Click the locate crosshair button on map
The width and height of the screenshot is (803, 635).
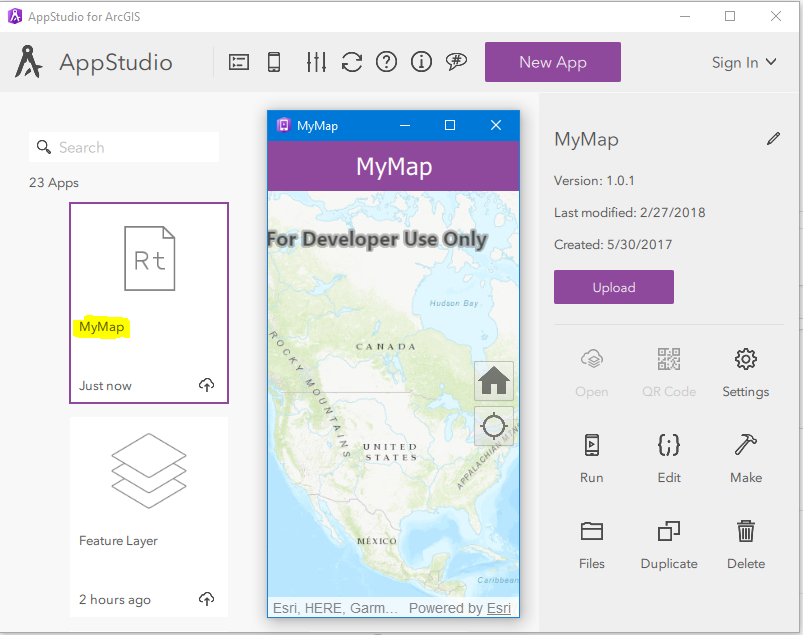494,426
